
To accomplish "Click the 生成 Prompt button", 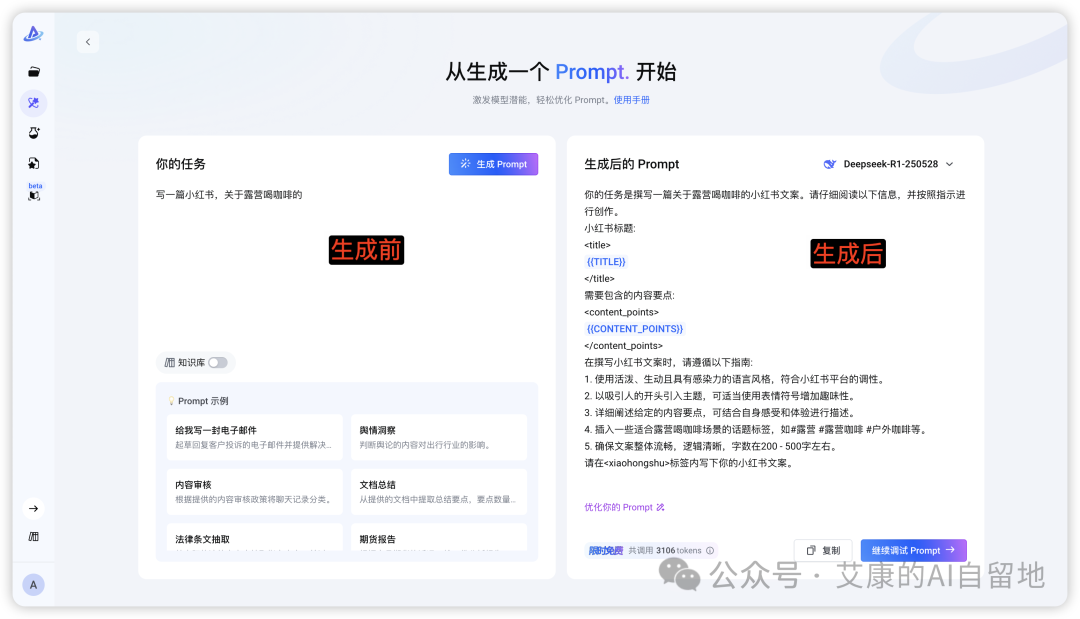I will pos(493,163).
